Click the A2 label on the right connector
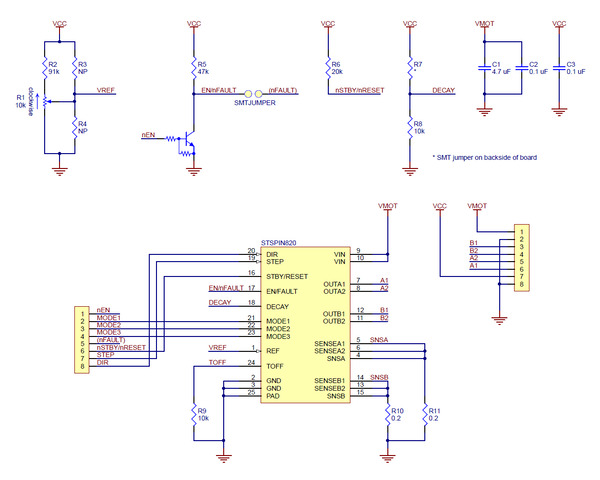This screenshot has height=480, width=600. pos(474,258)
